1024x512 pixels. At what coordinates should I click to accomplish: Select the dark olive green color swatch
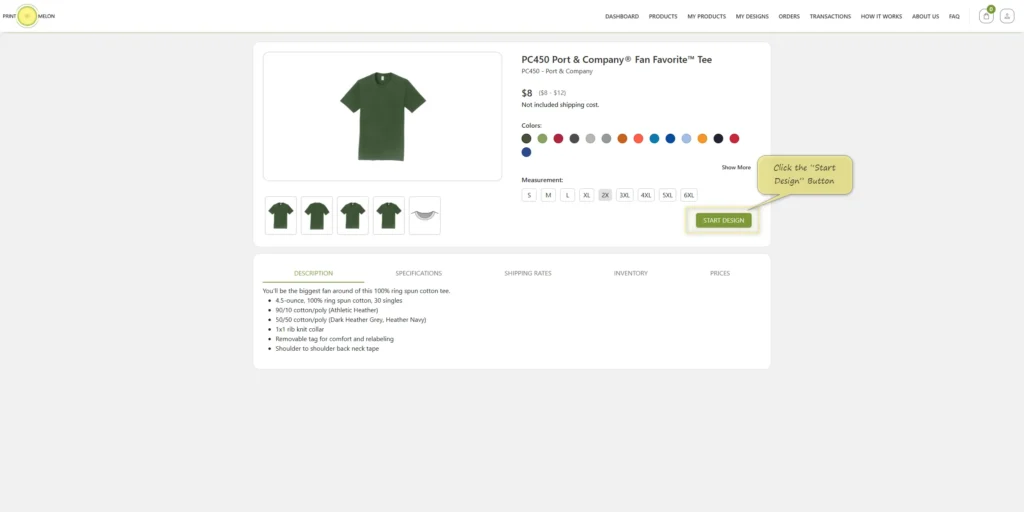pyautogui.click(x=526, y=138)
